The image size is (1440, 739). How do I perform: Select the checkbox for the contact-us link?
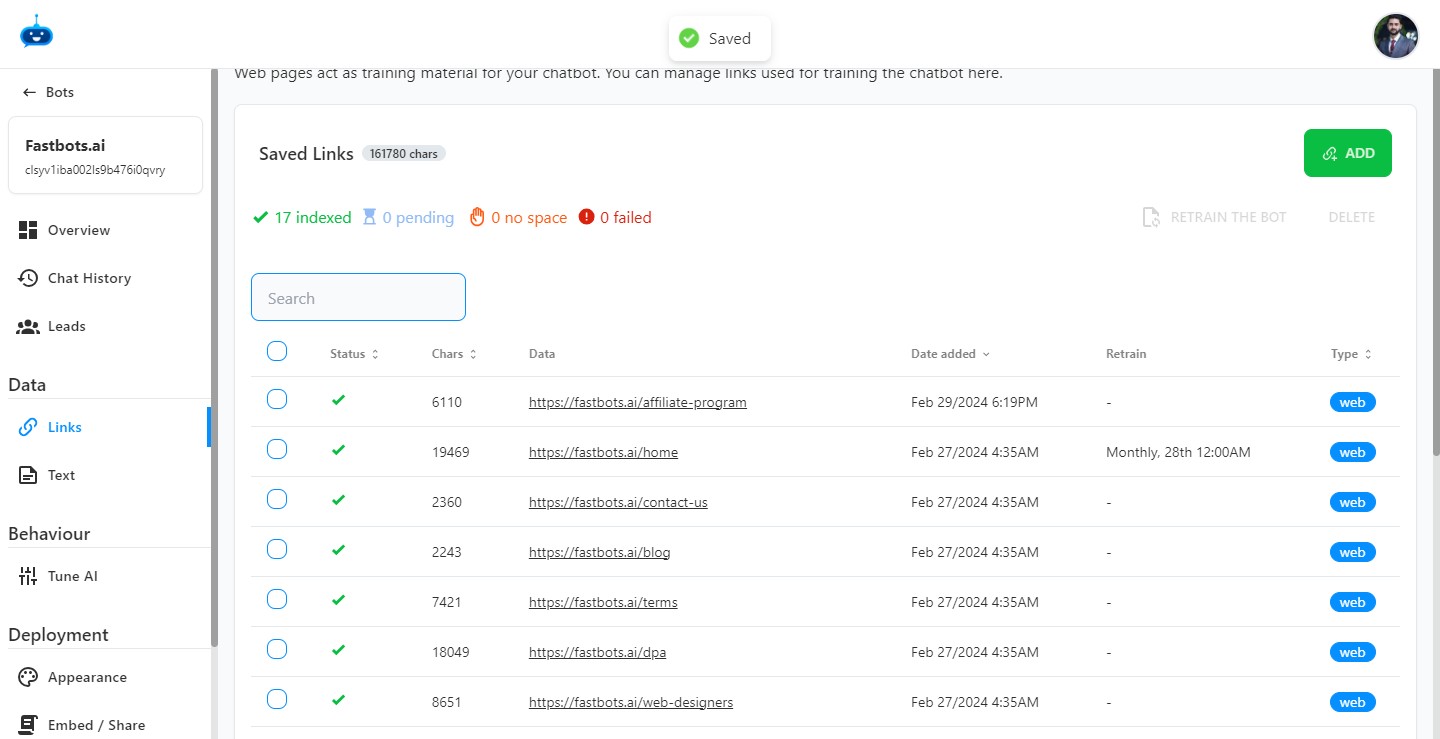[277, 499]
